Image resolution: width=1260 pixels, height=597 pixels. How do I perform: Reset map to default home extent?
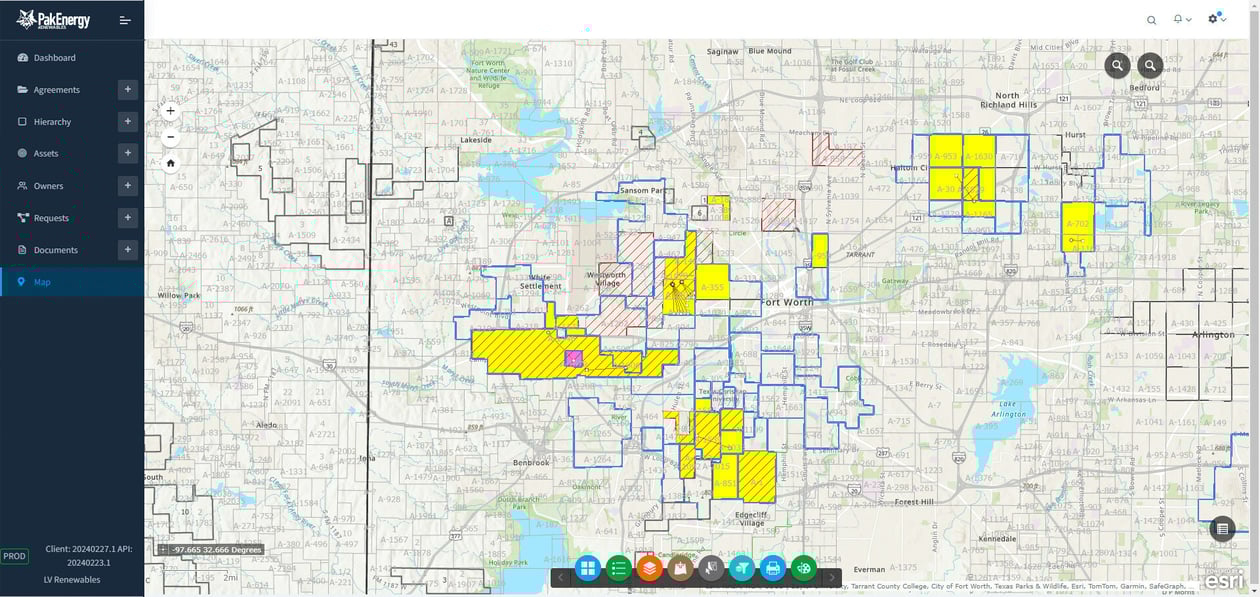pyautogui.click(x=170, y=163)
